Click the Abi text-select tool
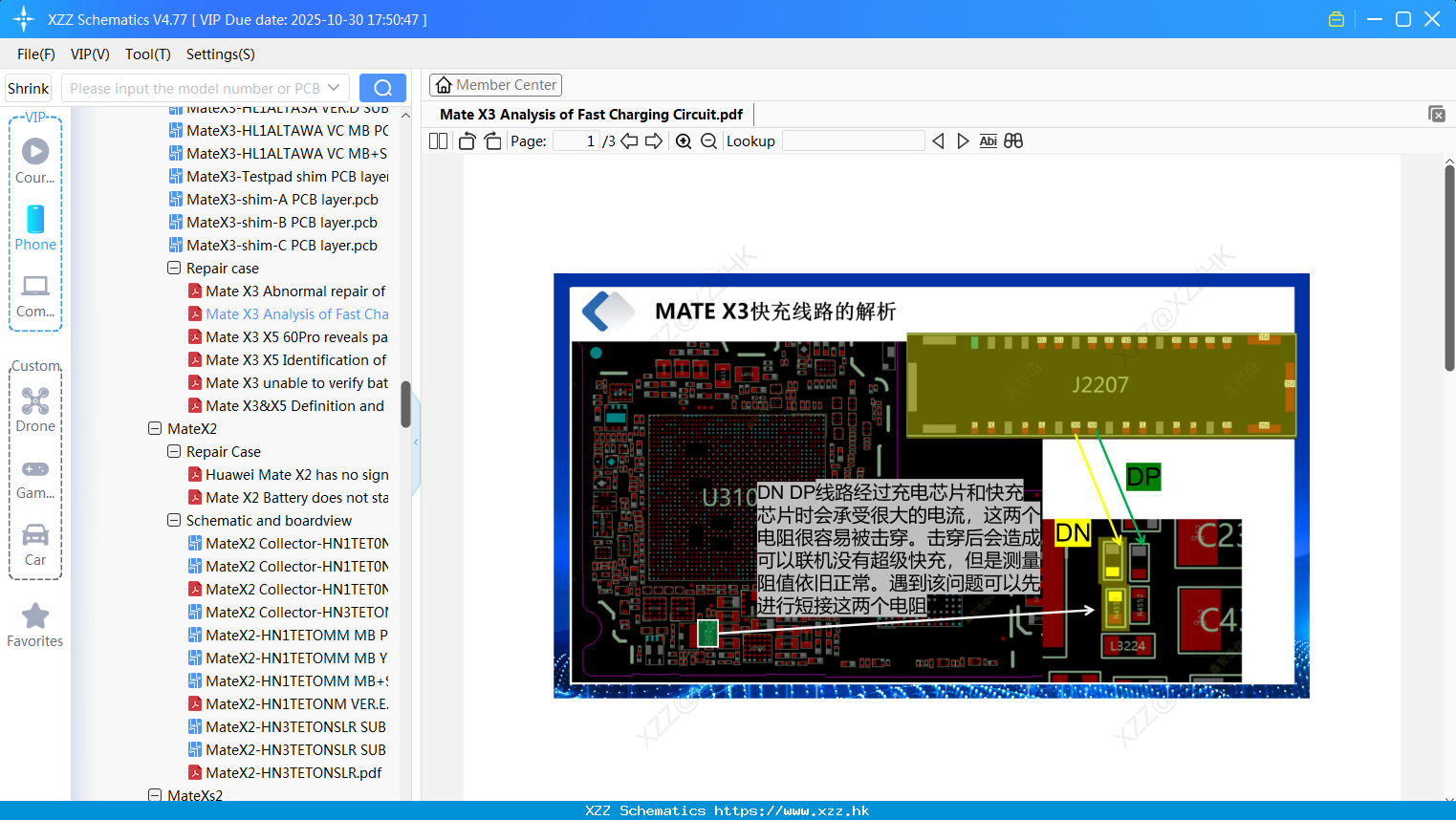The height and width of the screenshot is (820, 1456). (989, 140)
